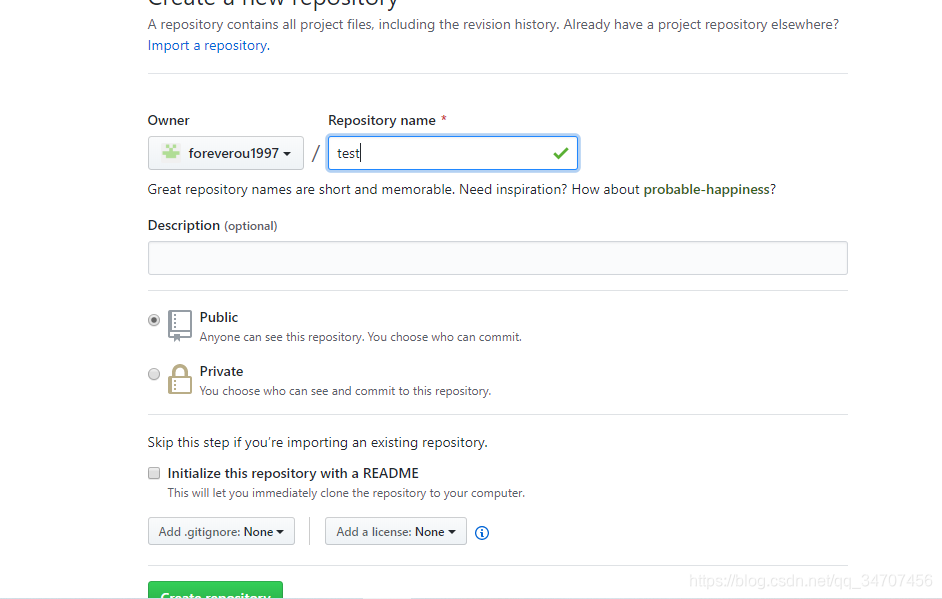The image size is (942, 599).
Task: Click the Private option label
Action: click(221, 371)
